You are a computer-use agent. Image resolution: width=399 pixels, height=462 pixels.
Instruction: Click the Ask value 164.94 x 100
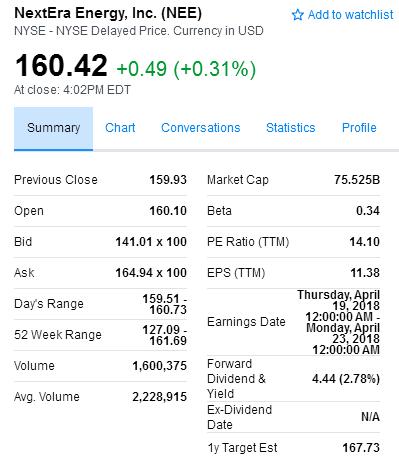coord(151,273)
